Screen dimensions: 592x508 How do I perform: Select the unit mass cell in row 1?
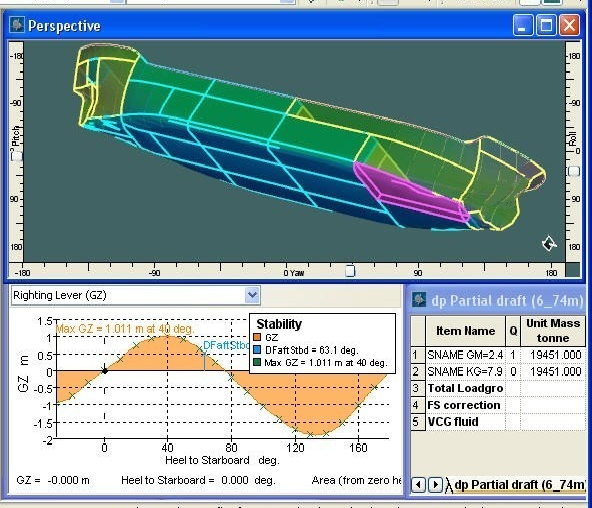tap(553, 355)
